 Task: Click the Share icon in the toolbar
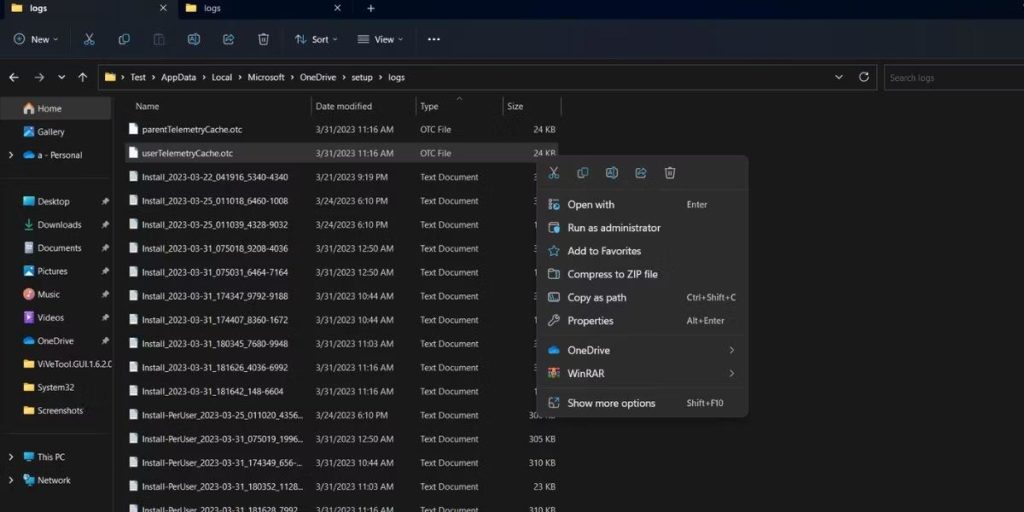point(228,39)
